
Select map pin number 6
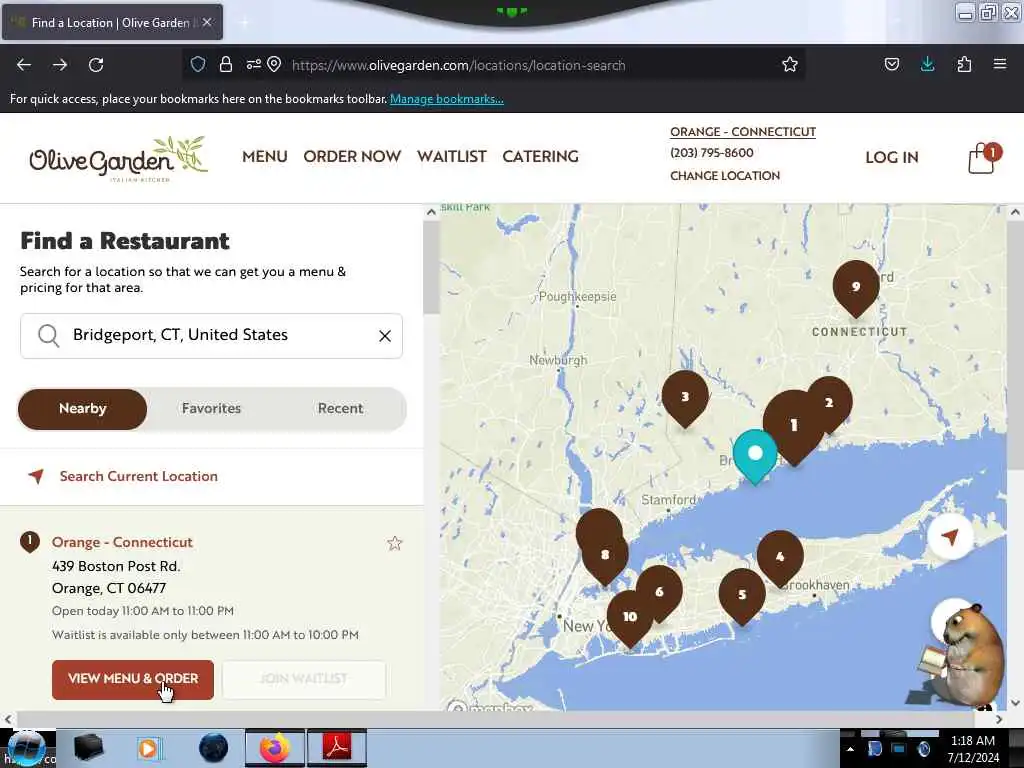click(x=660, y=592)
